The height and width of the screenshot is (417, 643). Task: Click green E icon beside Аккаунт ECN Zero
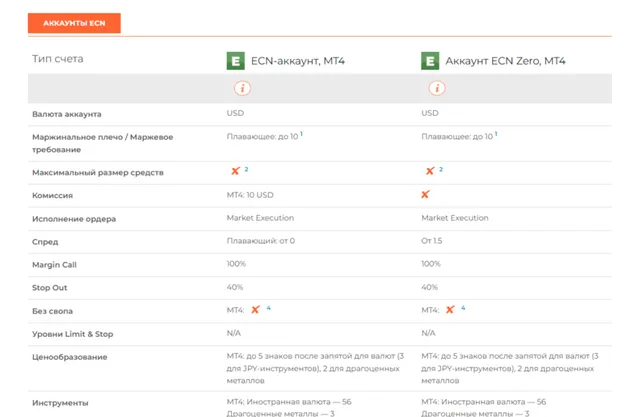[x=430, y=61]
